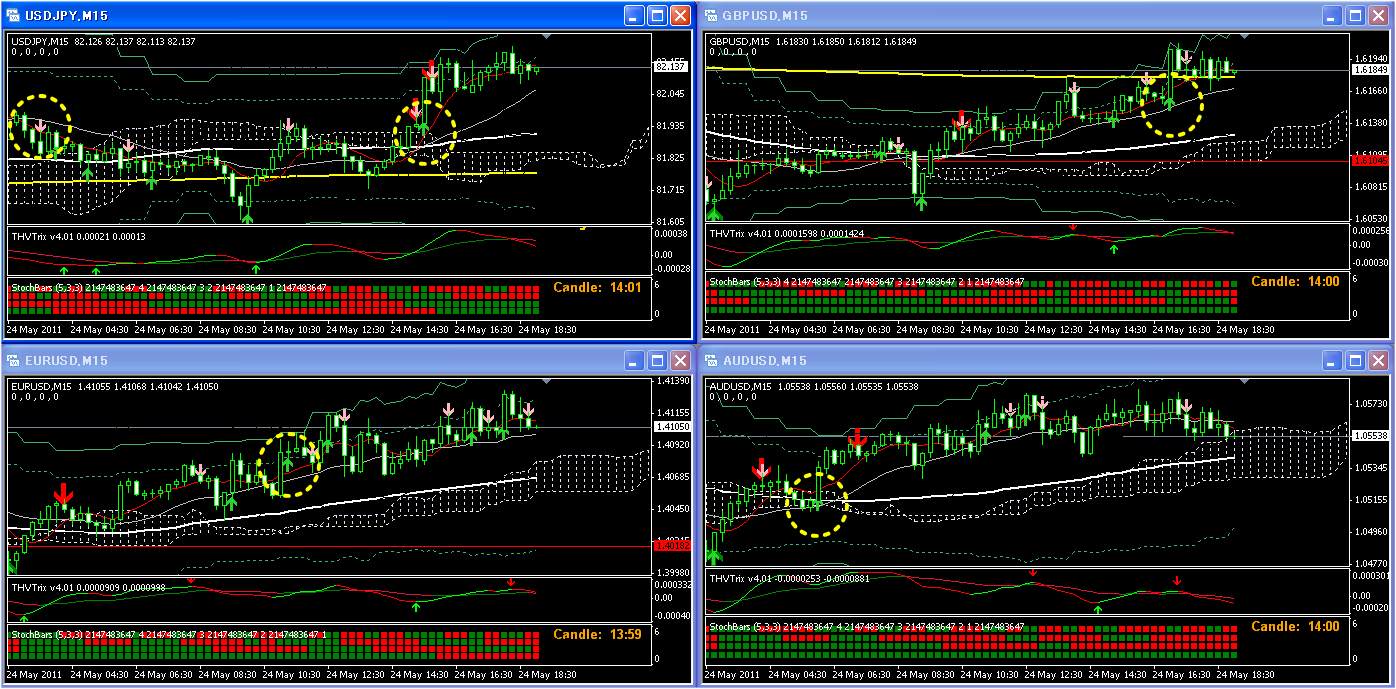Viewport: 1396px width, 689px height.
Task: Click the current price tag 1.41050
Action: (670, 427)
